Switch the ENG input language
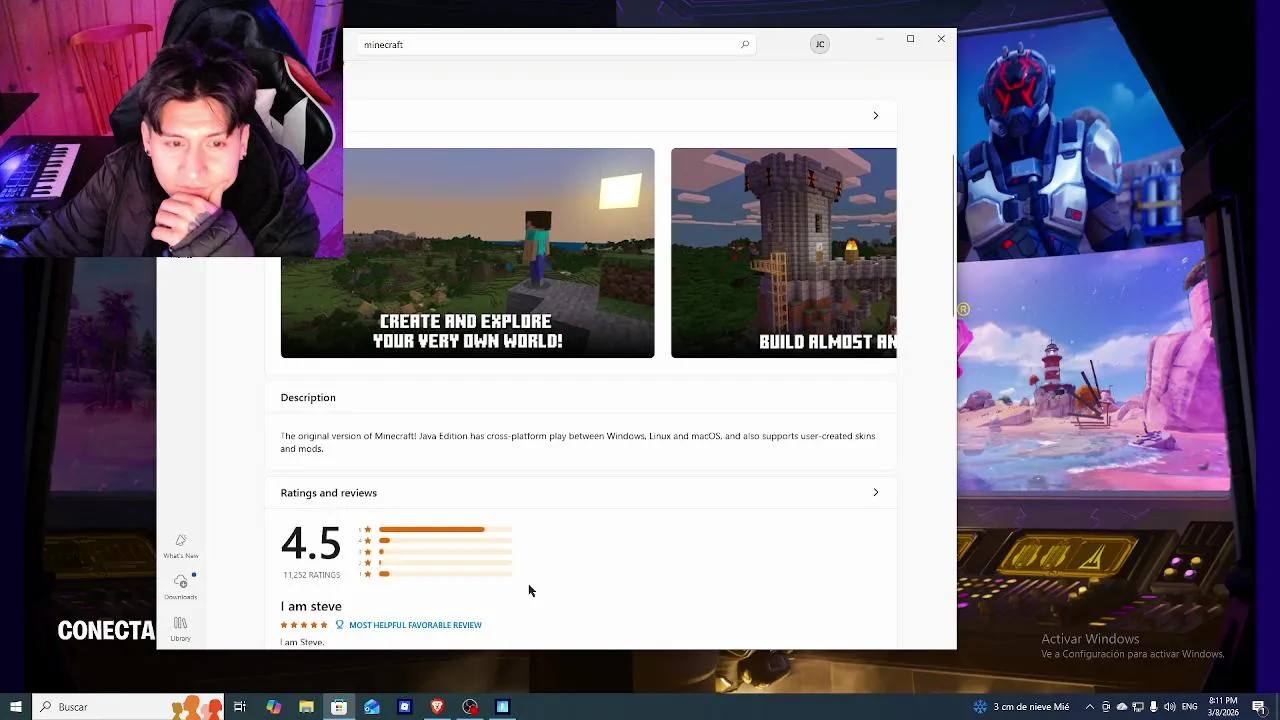Viewport: 1280px width, 720px height. click(x=1189, y=707)
